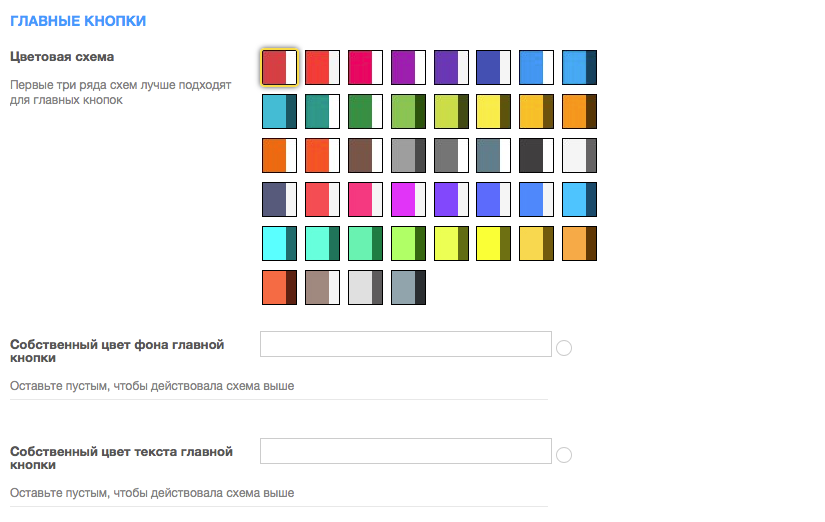Choose the blue-gray swatch with black stripe

click(408, 287)
